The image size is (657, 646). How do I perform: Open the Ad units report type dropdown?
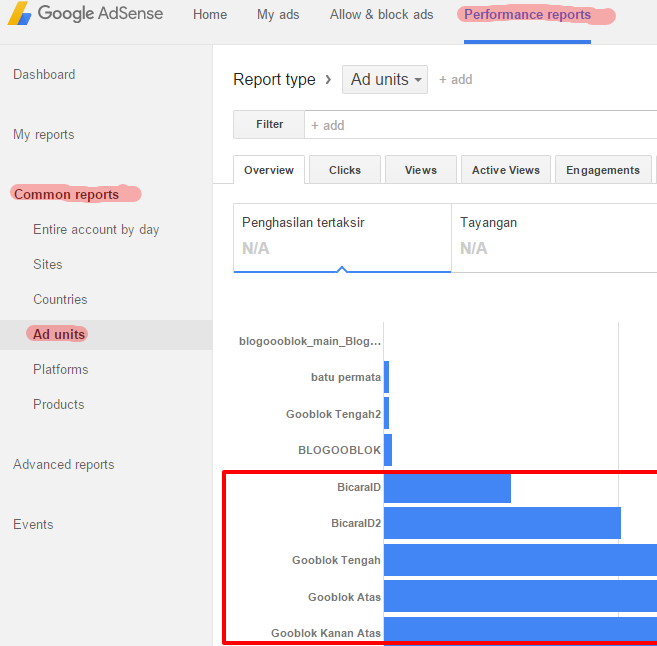[385, 80]
